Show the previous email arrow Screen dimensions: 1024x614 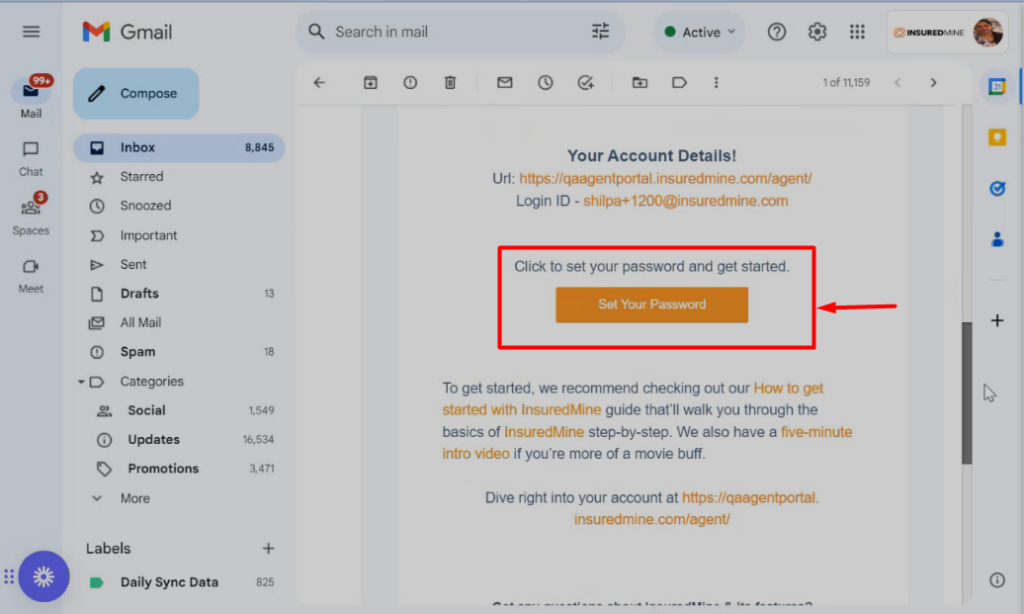coord(897,82)
